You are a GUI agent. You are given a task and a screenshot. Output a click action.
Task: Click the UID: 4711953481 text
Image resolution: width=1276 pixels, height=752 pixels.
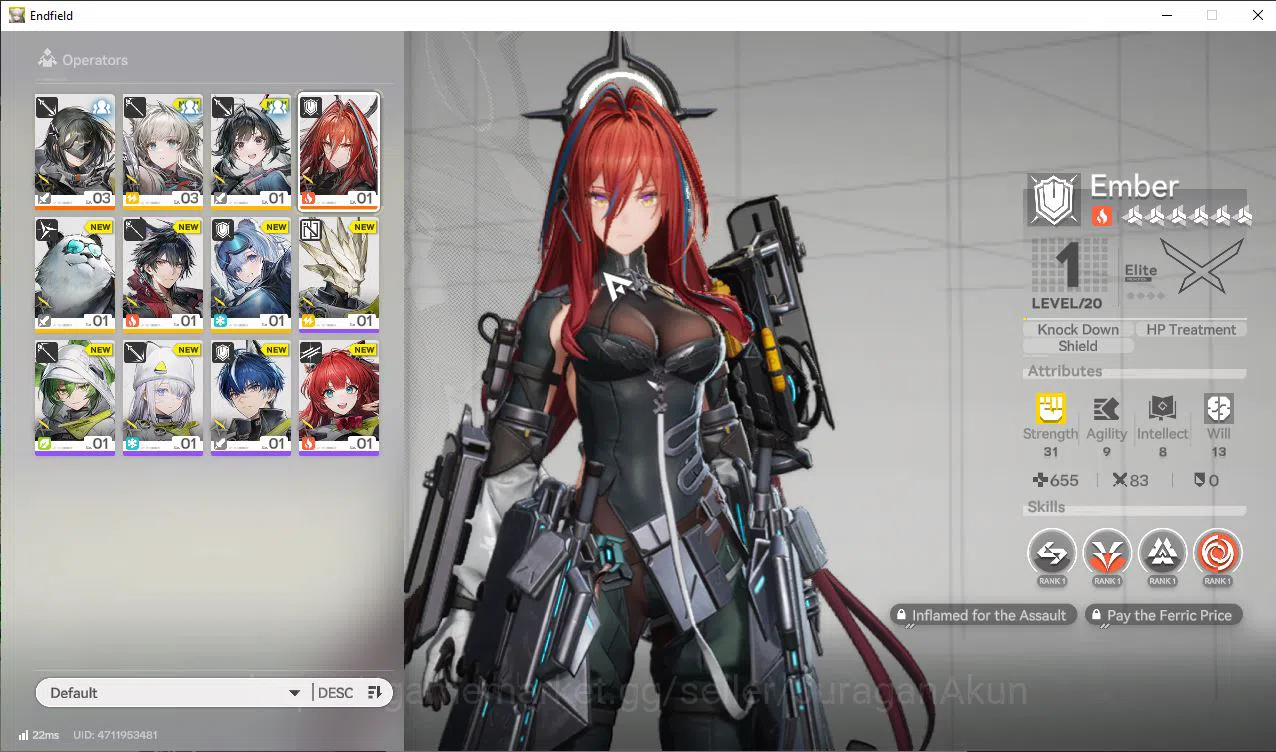click(115, 735)
